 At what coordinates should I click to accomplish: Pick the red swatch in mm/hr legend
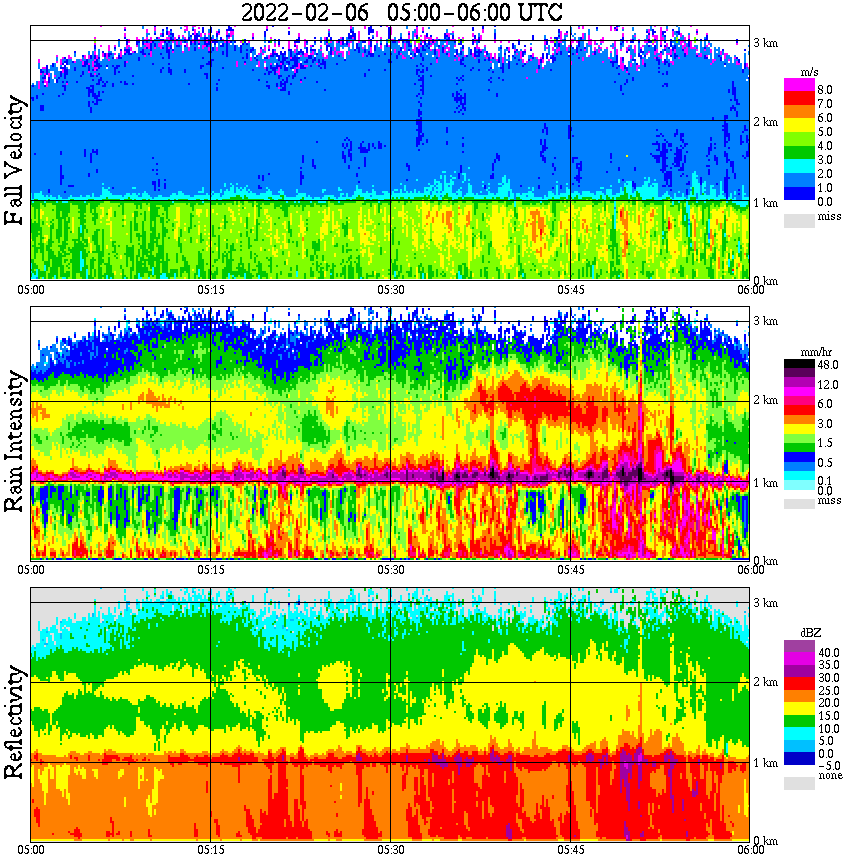[x=799, y=410]
